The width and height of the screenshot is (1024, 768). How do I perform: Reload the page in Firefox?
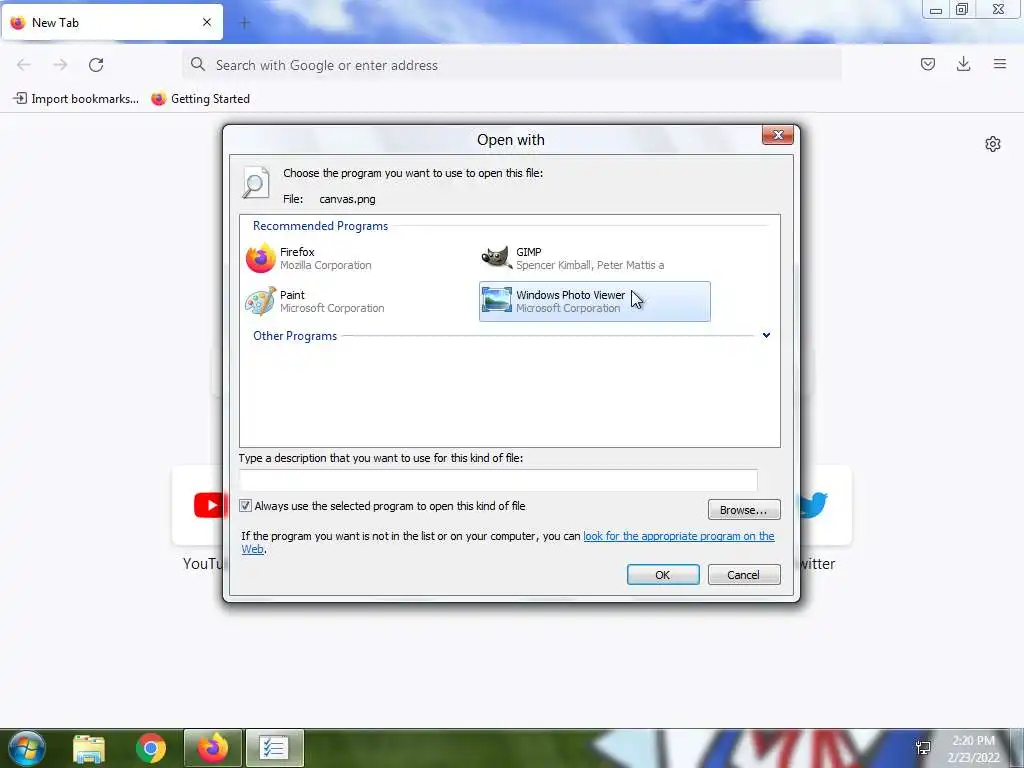click(x=96, y=65)
